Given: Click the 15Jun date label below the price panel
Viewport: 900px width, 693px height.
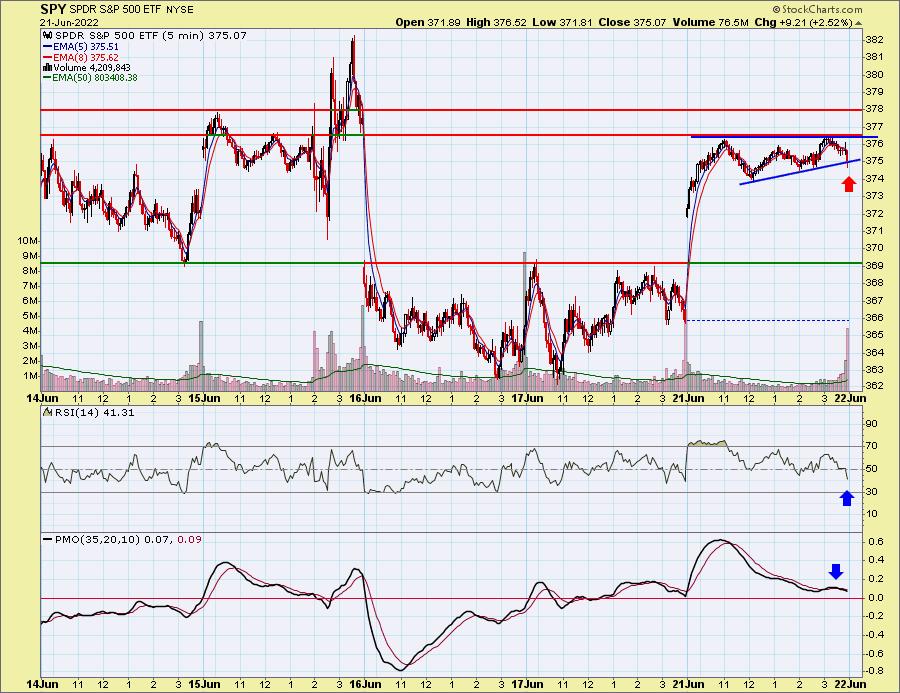Looking at the screenshot, I should (204, 397).
